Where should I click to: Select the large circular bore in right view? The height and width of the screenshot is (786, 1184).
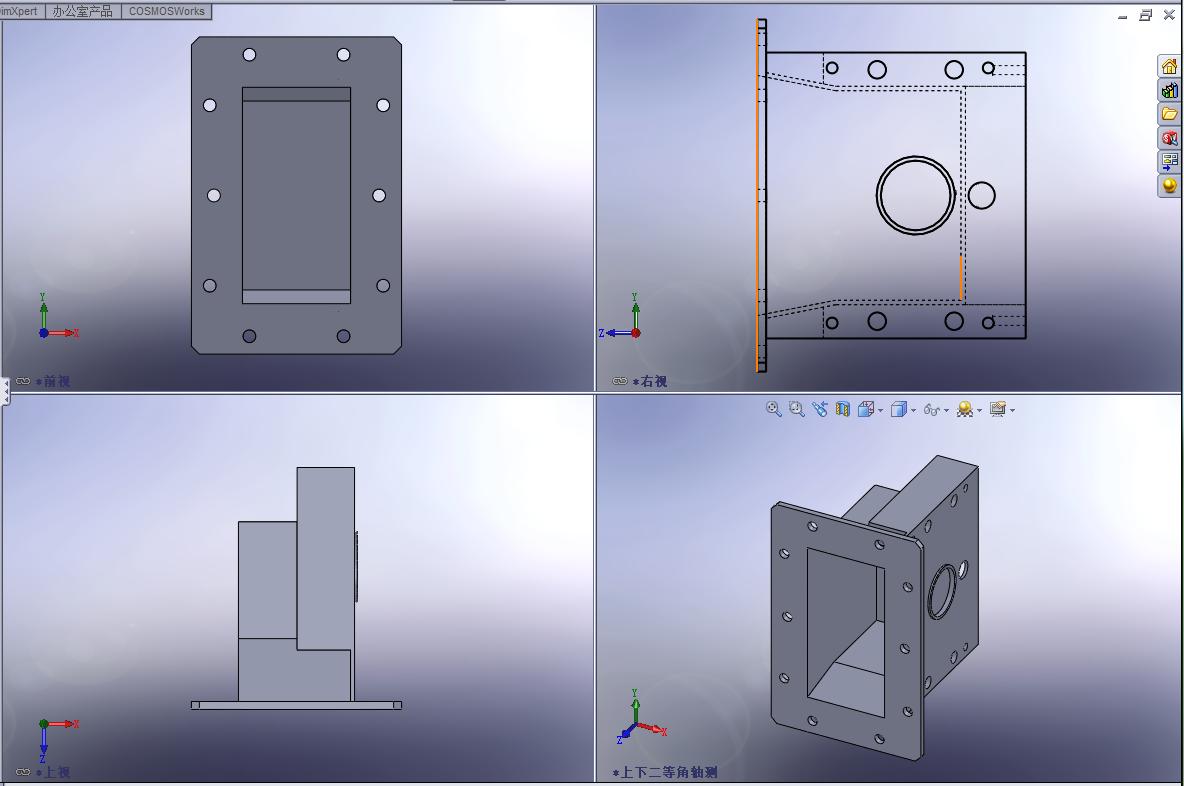[x=915, y=195]
